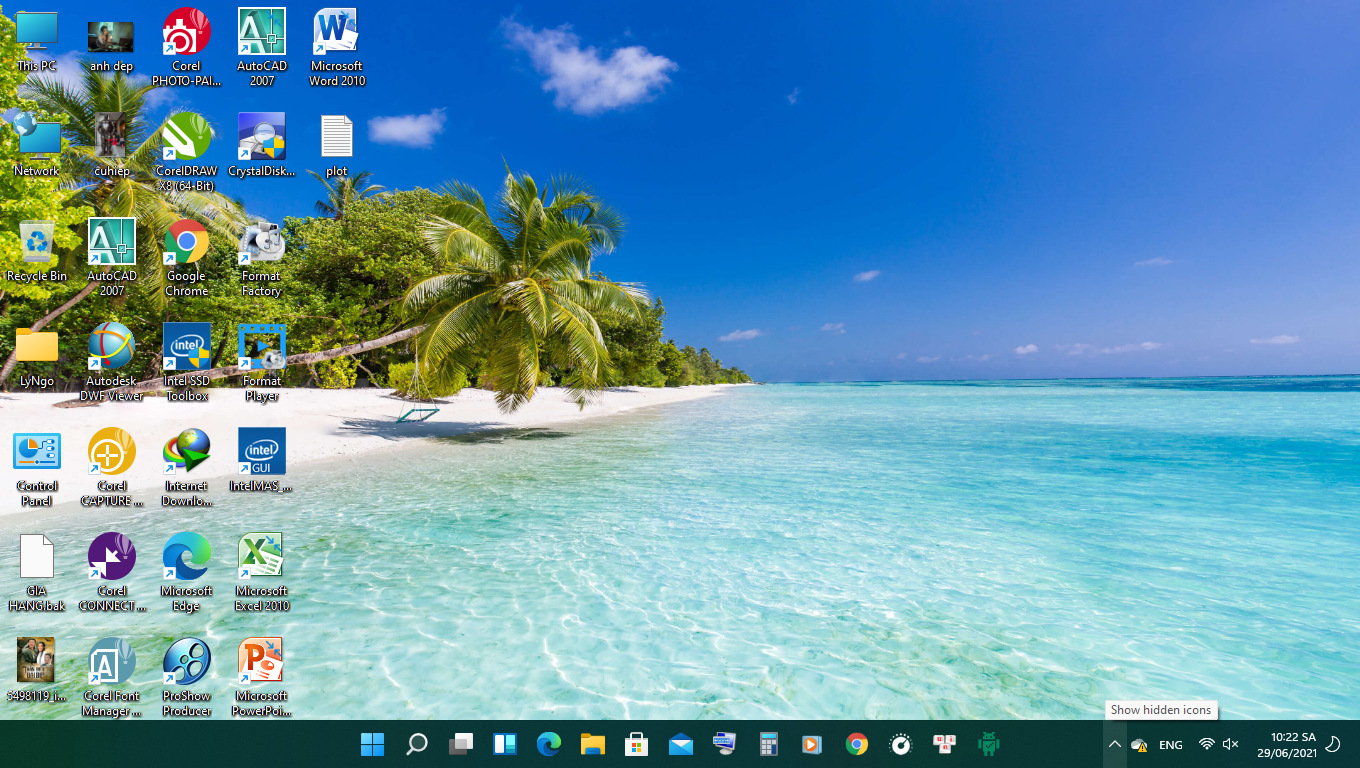The height and width of the screenshot is (768, 1360).
Task: Toggle the Focus assist moon icon
Action: 1333,744
